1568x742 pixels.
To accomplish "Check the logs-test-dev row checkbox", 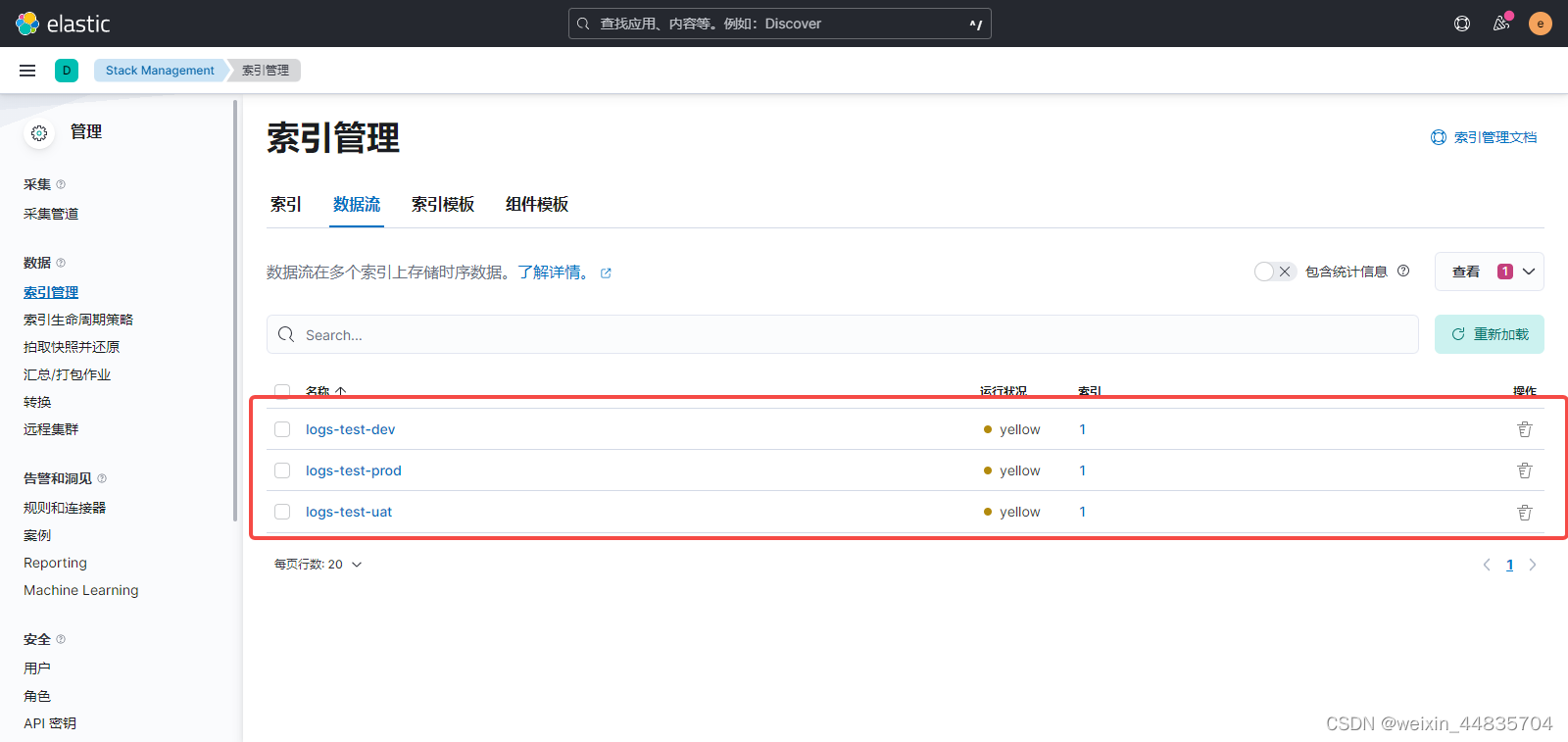I will click(x=282, y=429).
